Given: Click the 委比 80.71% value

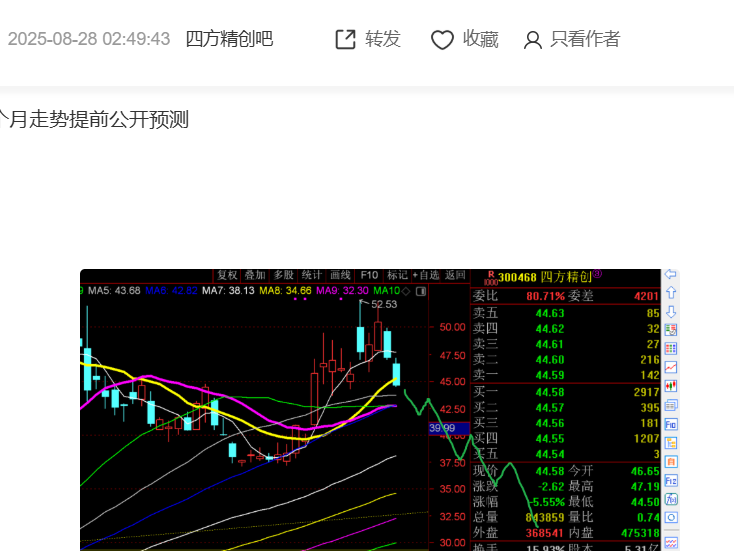Looking at the screenshot, I should click(545, 296).
